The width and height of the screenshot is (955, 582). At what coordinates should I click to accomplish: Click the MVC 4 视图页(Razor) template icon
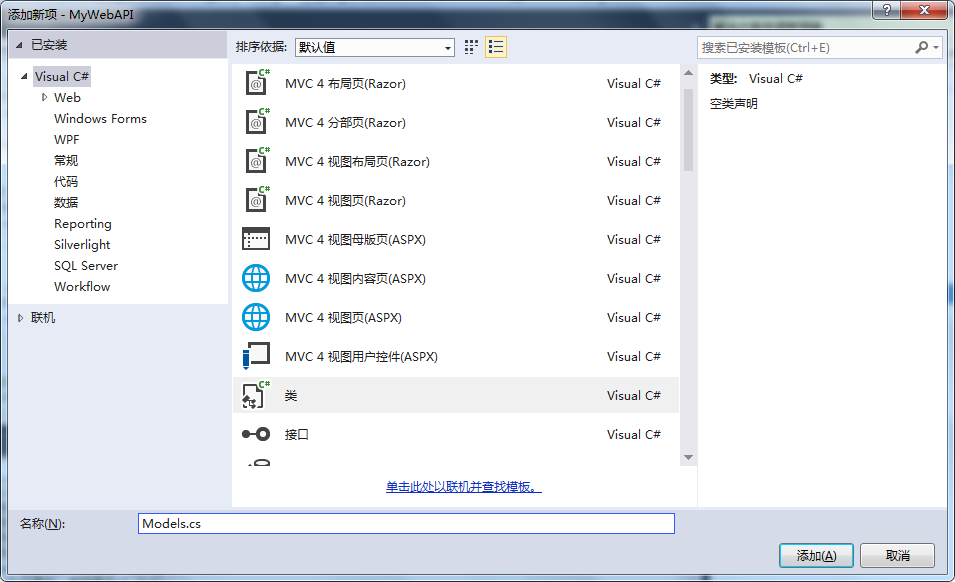[256, 200]
